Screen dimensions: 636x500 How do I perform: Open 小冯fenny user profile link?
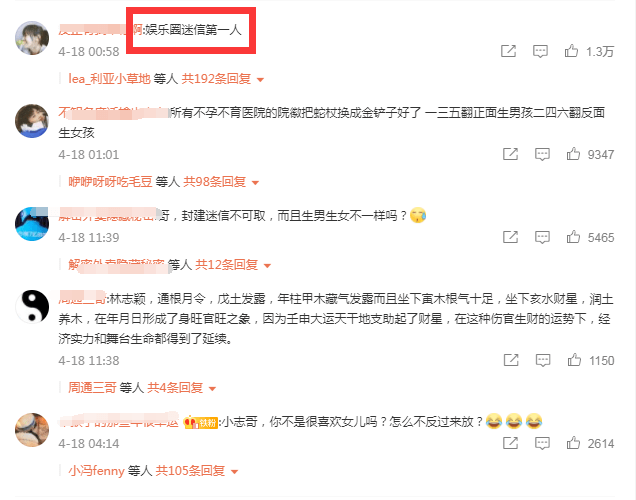(97, 471)
